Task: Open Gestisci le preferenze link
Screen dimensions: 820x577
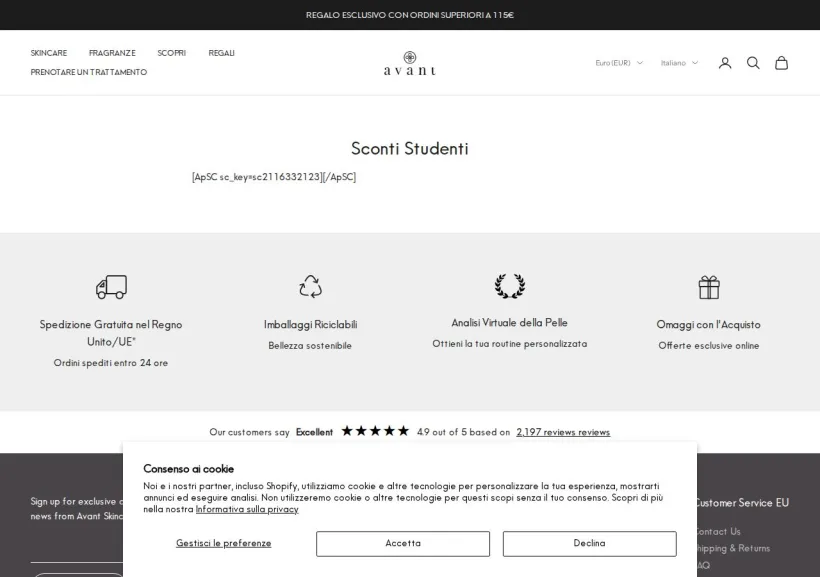Action: 223,544
